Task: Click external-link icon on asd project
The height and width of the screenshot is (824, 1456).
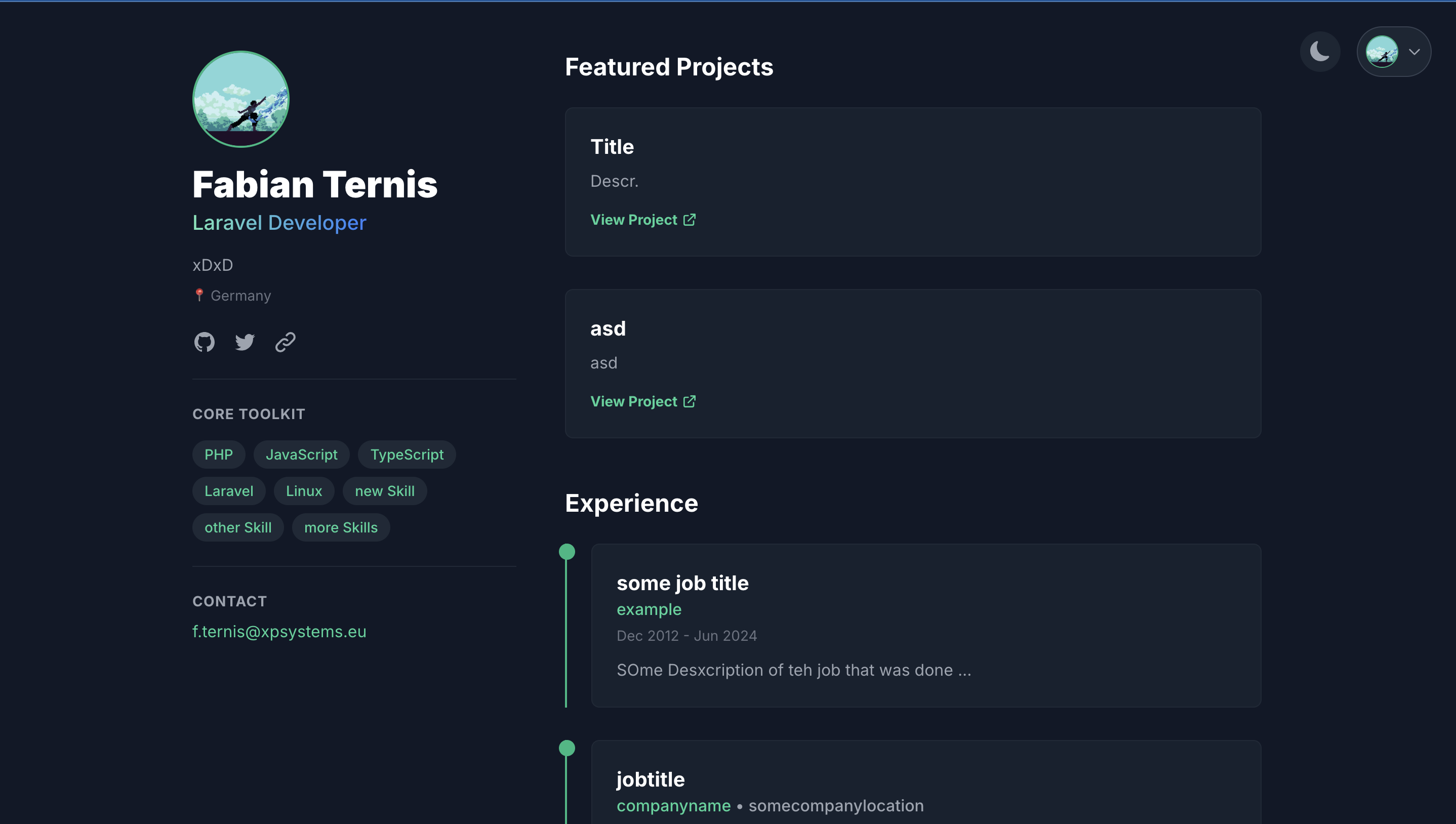Action: tap(689, 401)
